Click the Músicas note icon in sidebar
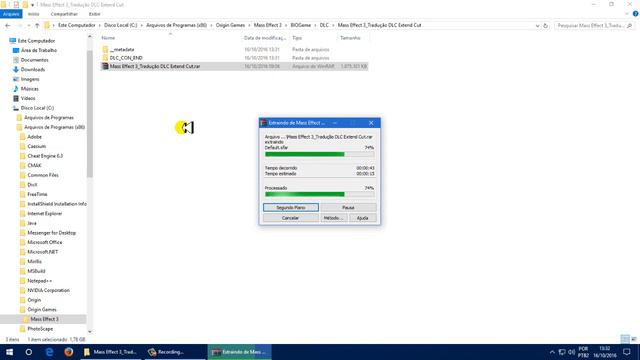Viewport: 640px width, 360px height. pos(16,89)
